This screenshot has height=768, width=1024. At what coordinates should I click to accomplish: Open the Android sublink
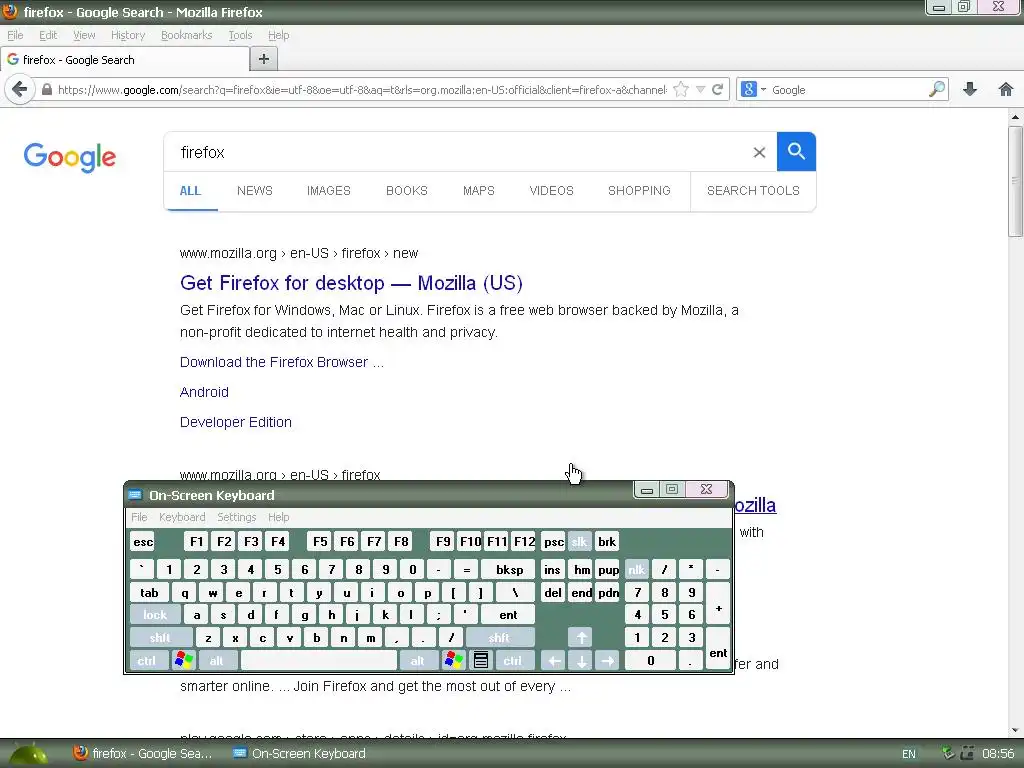[204, 392]
